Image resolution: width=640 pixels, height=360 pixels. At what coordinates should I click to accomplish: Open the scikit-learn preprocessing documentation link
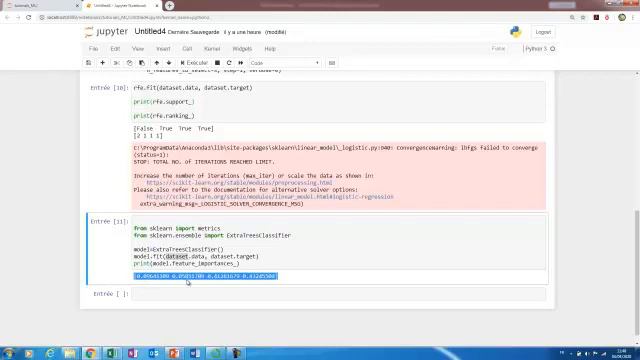(239, 182)
